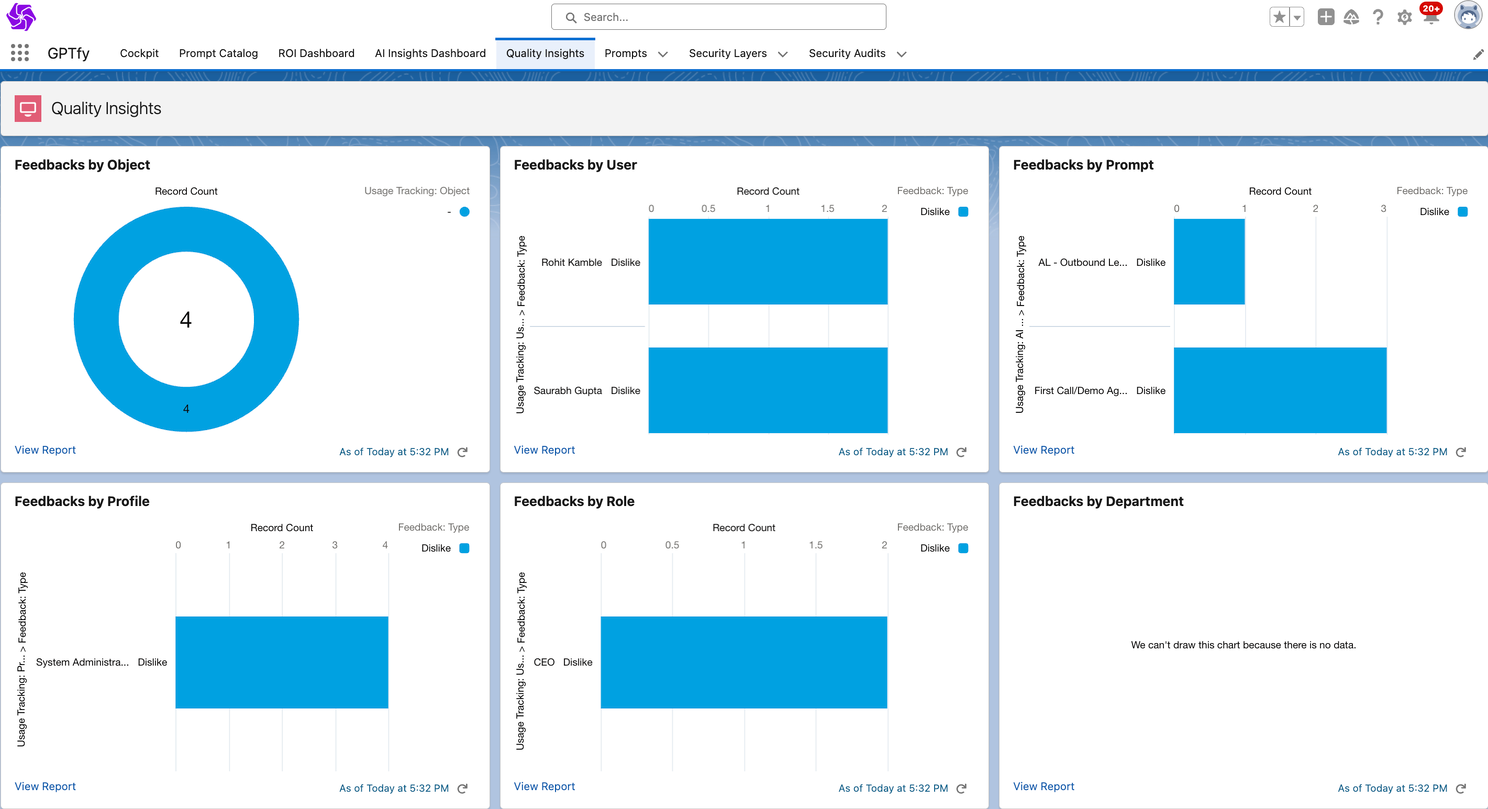Refresh the Feedbacks by Object chart
This screenshot has height=809, width=1488.
(x=462, y=452)
